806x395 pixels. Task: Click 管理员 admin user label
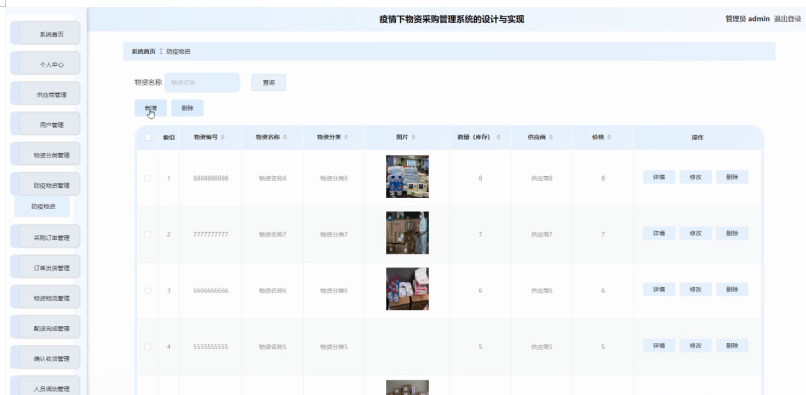[747, 19]
